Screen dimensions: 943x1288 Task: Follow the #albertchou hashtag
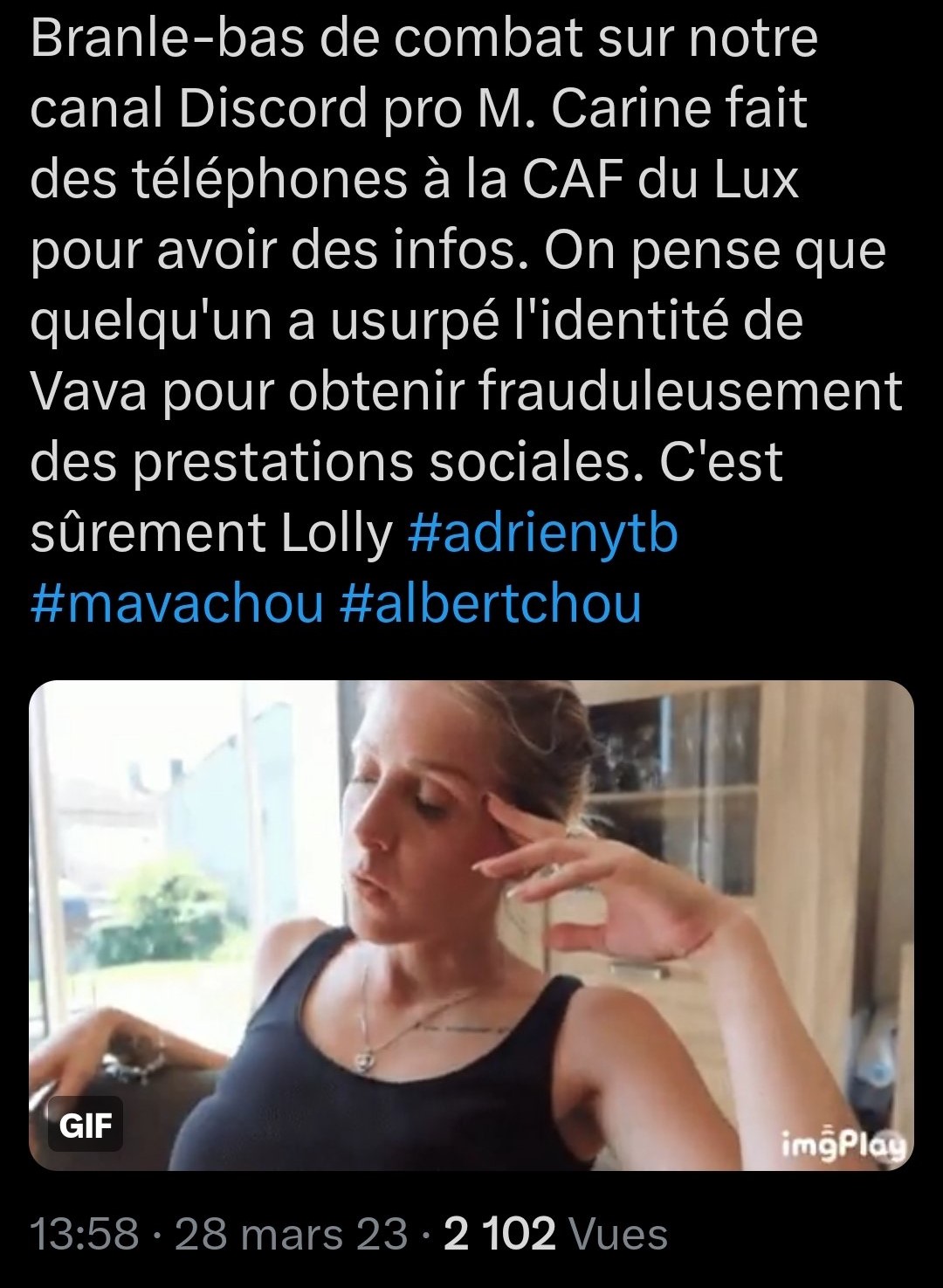(x=490, y=603)
